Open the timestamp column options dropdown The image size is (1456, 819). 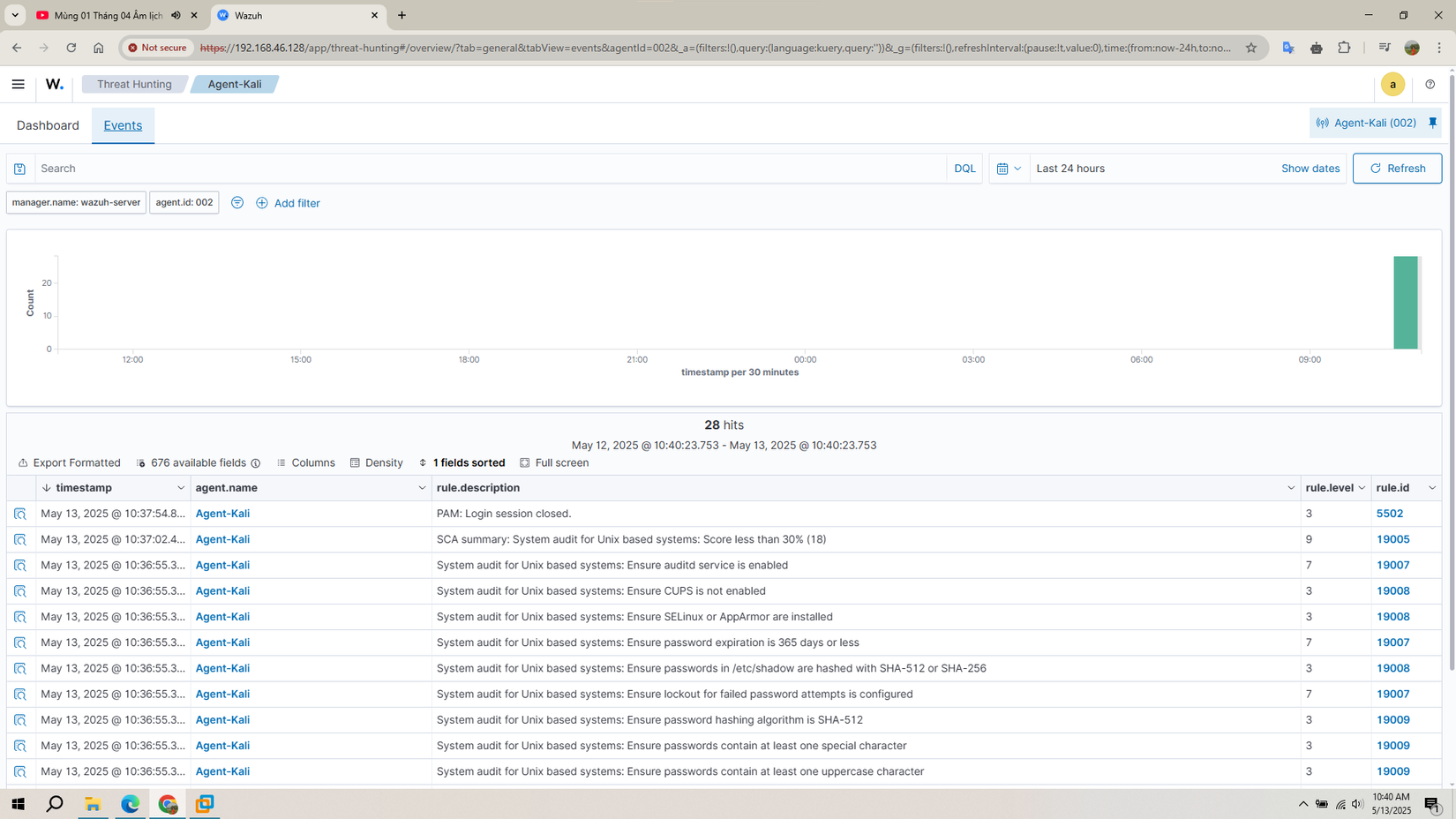click(181, 488)
